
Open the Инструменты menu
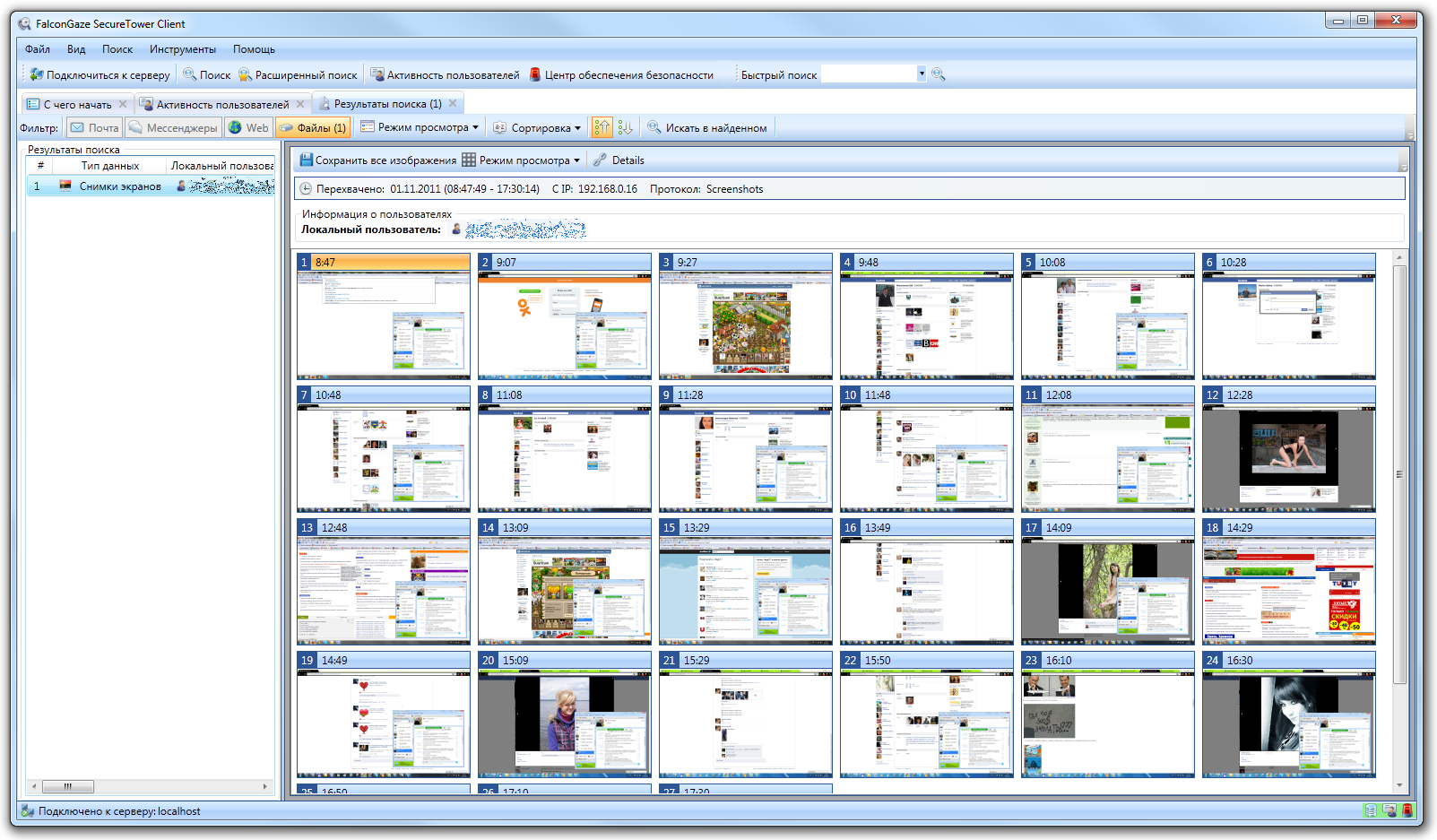182,49
